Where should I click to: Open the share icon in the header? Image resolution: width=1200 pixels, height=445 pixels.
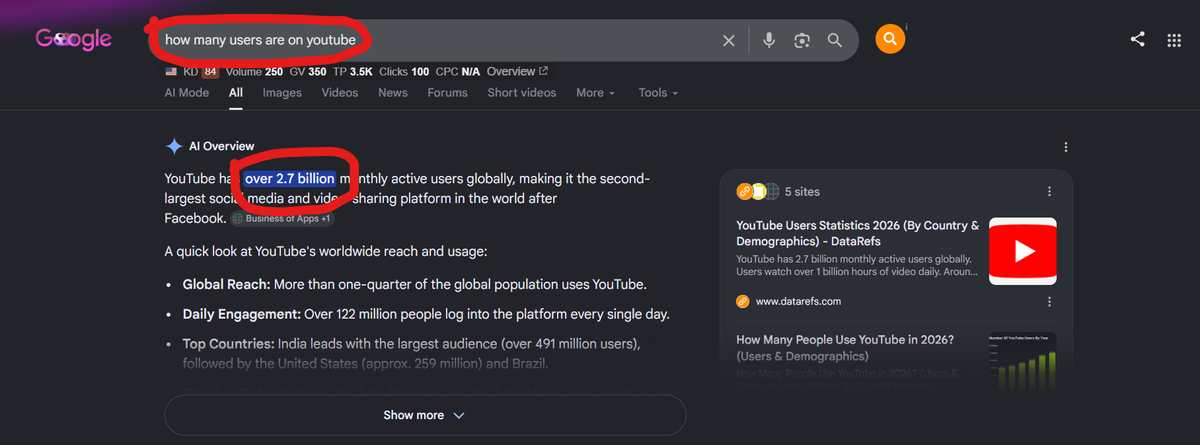click(x=1138, y=39)
